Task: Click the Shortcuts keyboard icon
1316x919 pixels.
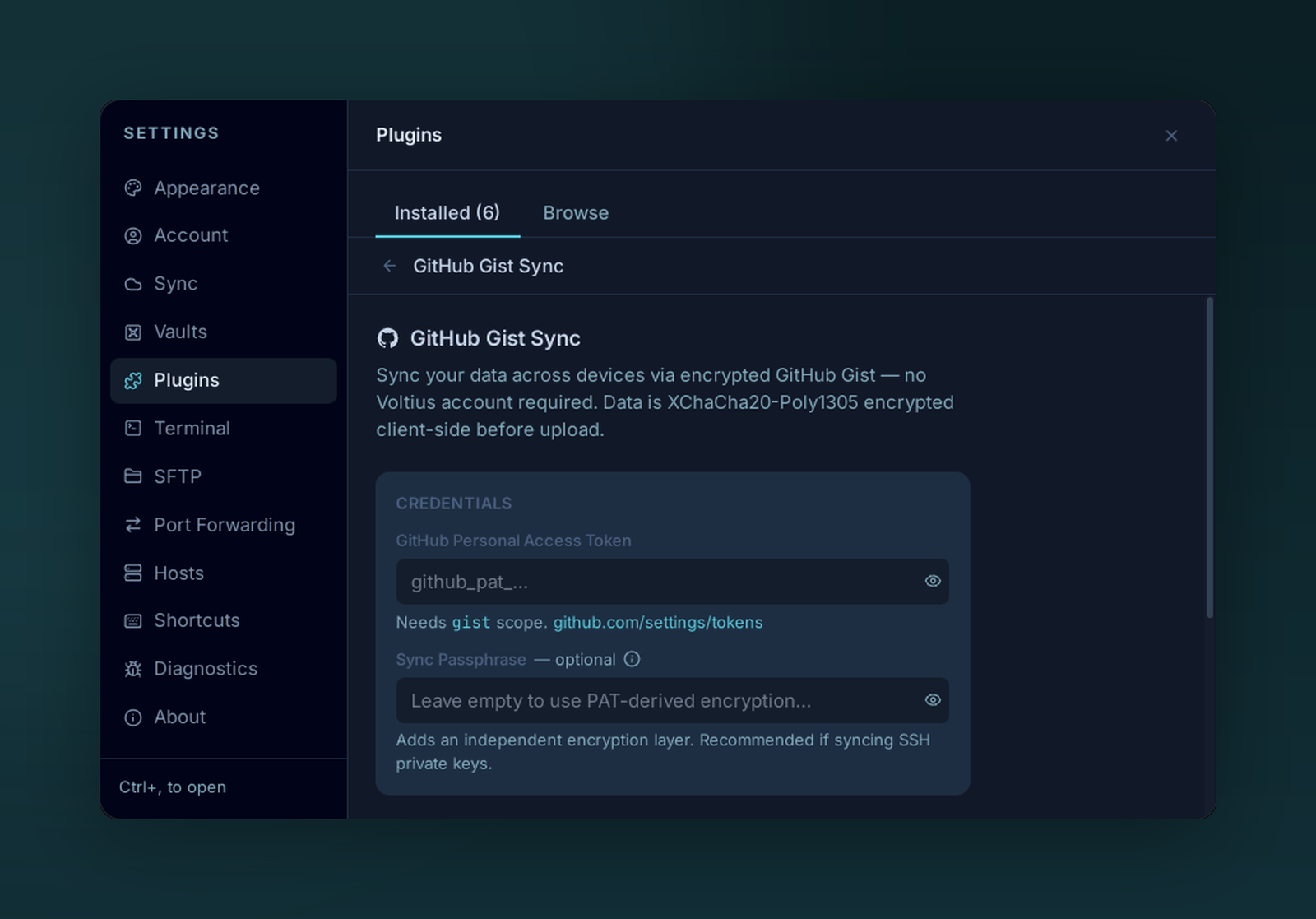Action: pos(133,621)
